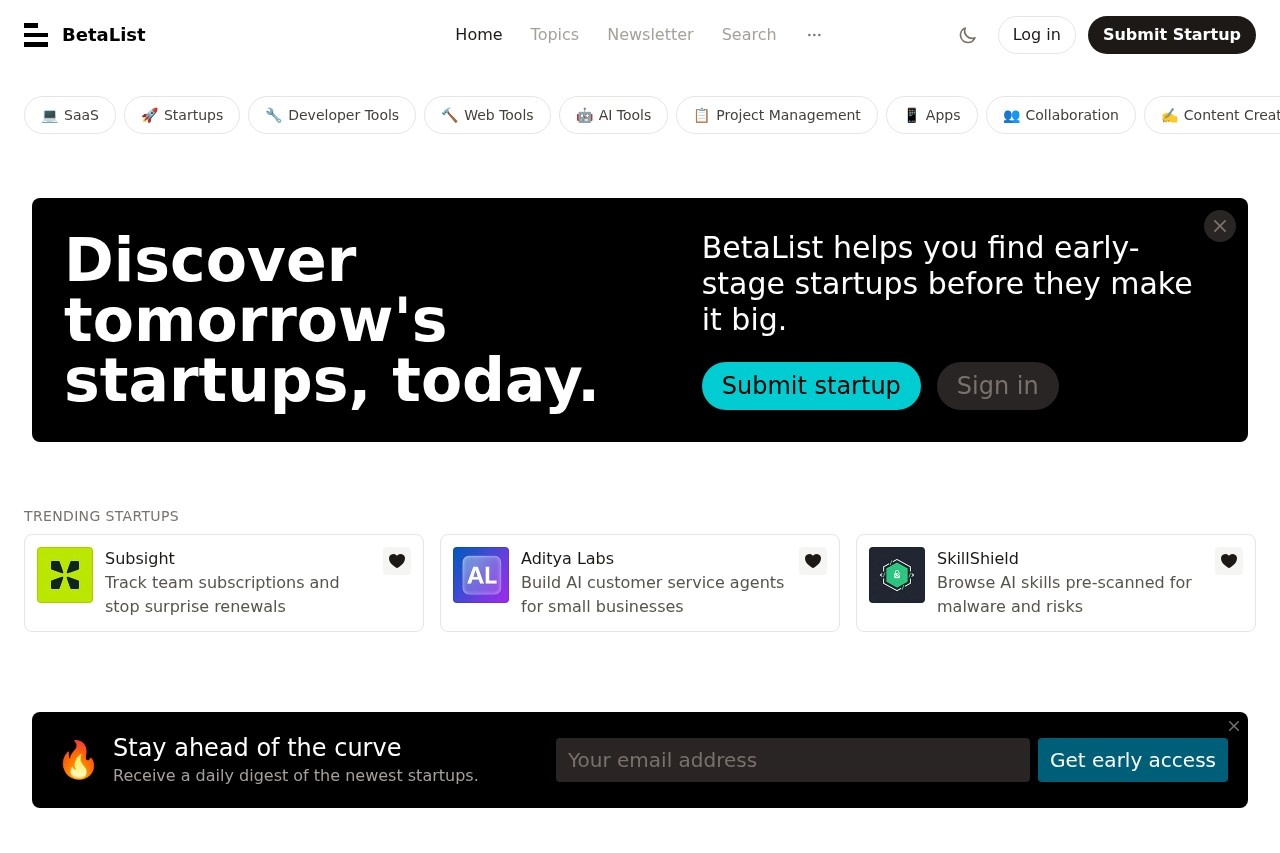The width and height of the screenshot is (1280, 853).
Task: Click the email address input field
Action: tap(792, 760)
